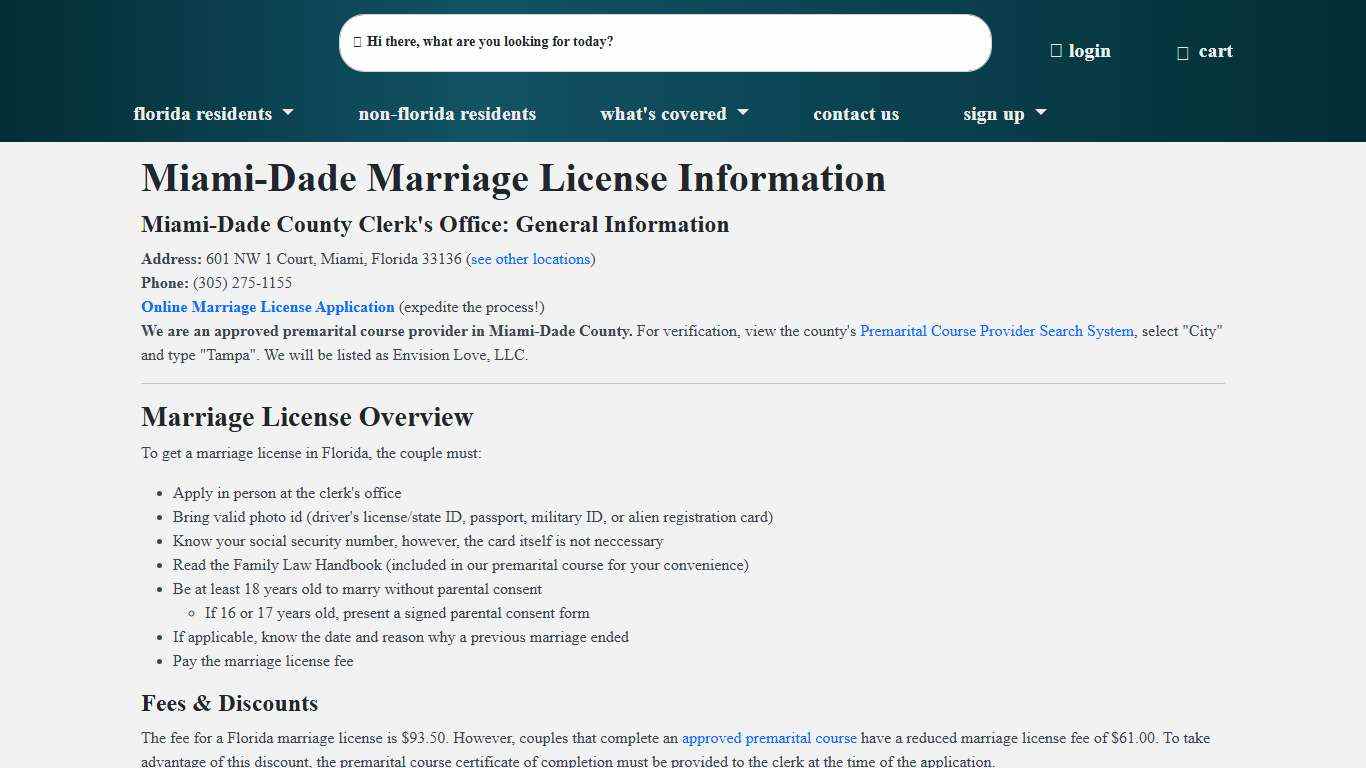Screen dimensions: 1366x768
Task: Click the login icon in the header
Action: 1055,50
